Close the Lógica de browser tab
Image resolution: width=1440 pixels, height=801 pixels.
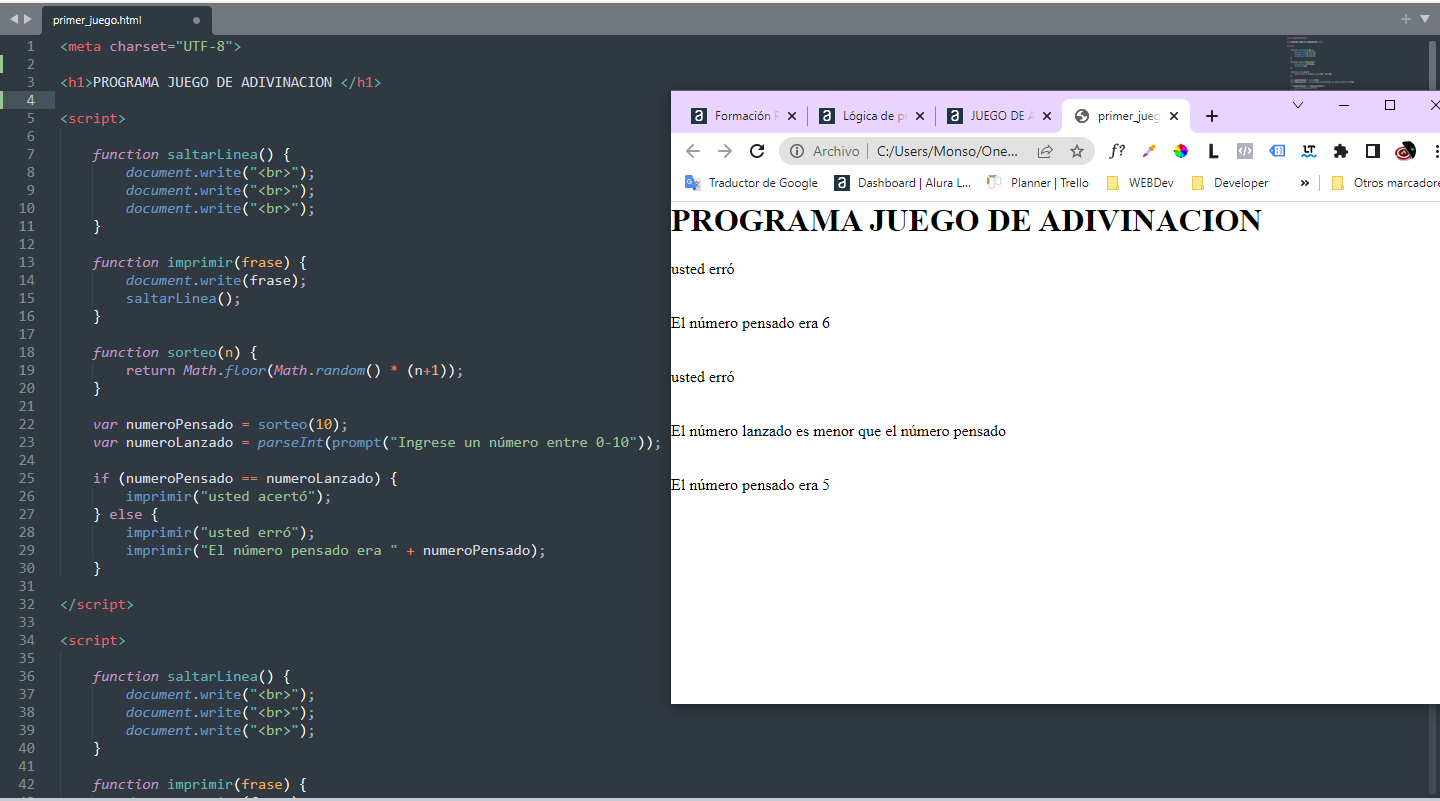point(920,116)
